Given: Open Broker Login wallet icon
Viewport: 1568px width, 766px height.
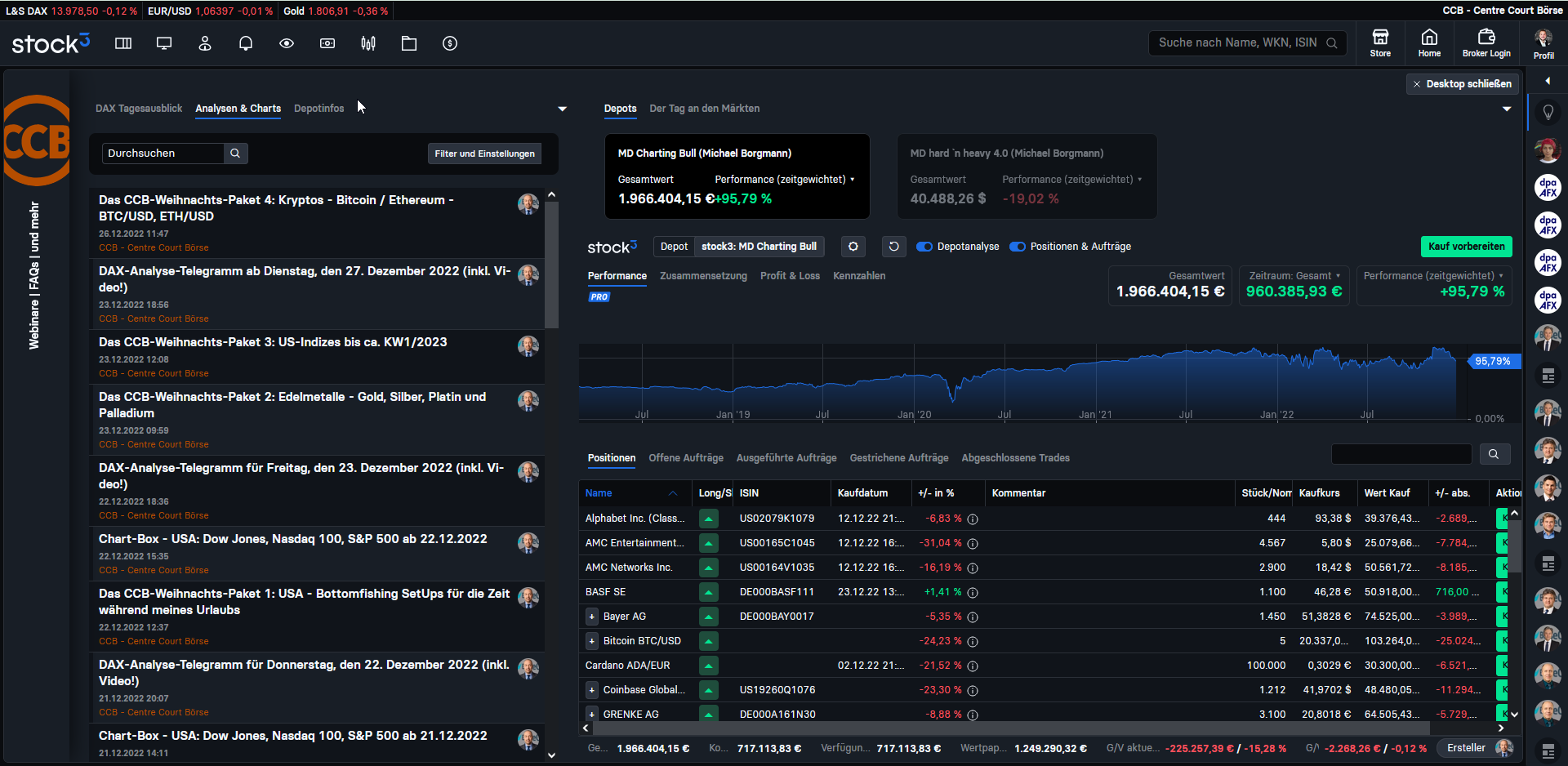Looking at the screenshot, I should pos(1486,43).
